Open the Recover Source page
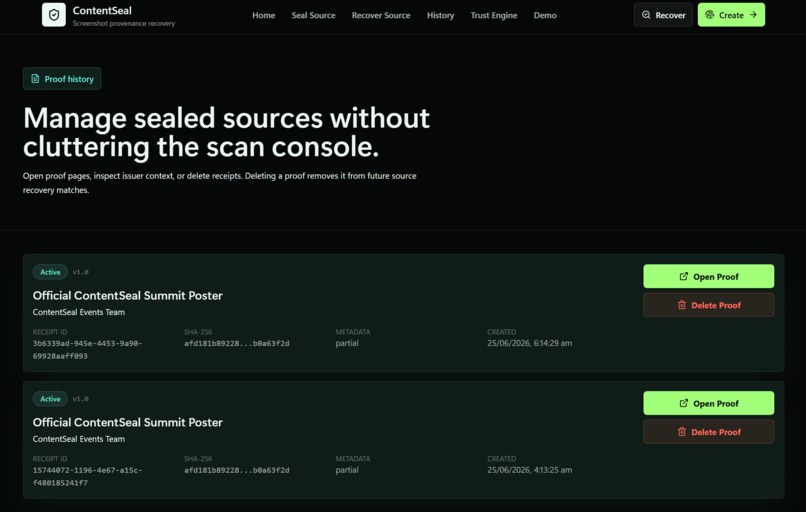Screen dimensions: 806x512 (x=381, y=15)
